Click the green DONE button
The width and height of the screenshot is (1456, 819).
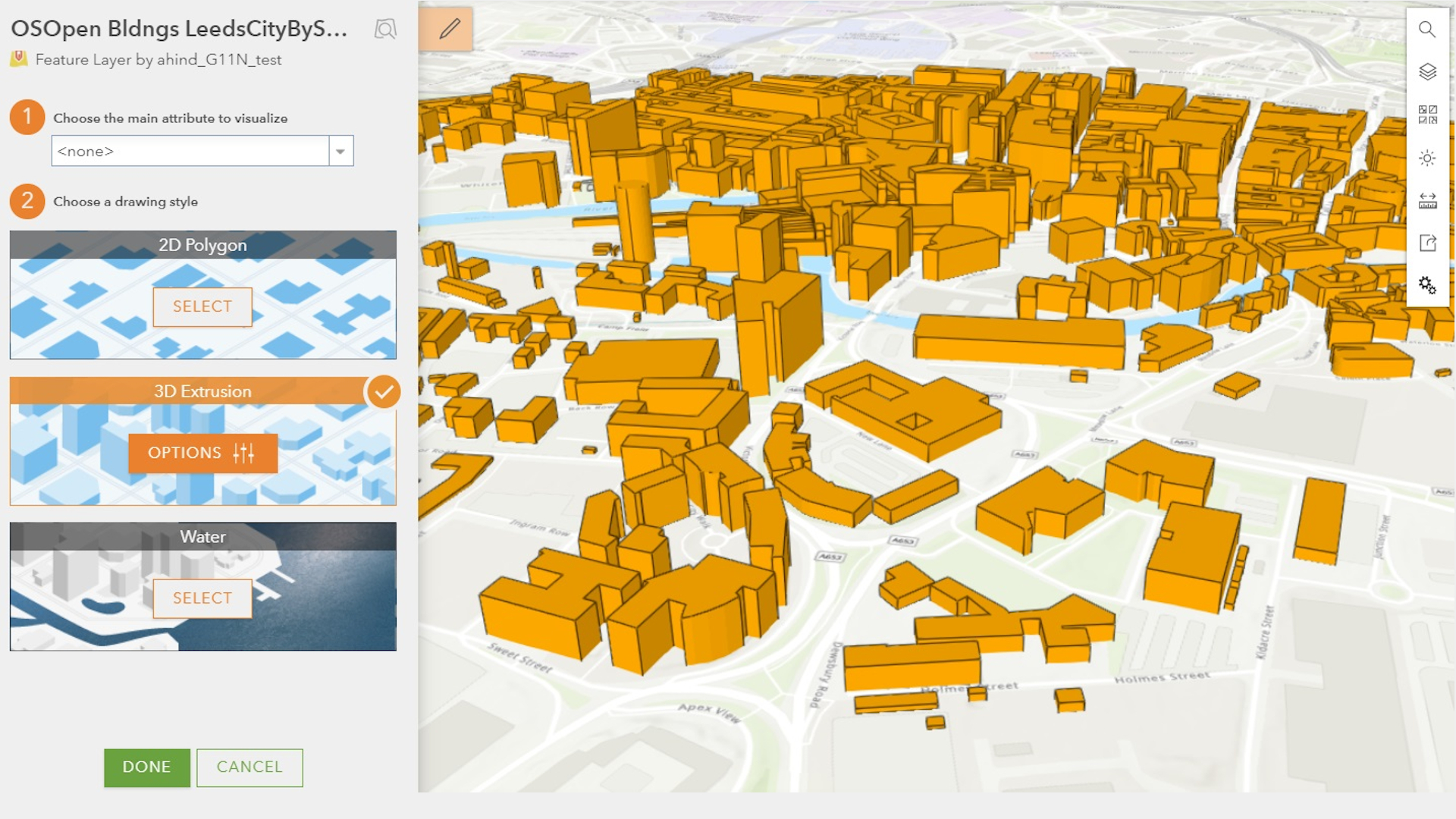(x=147, y=767)
